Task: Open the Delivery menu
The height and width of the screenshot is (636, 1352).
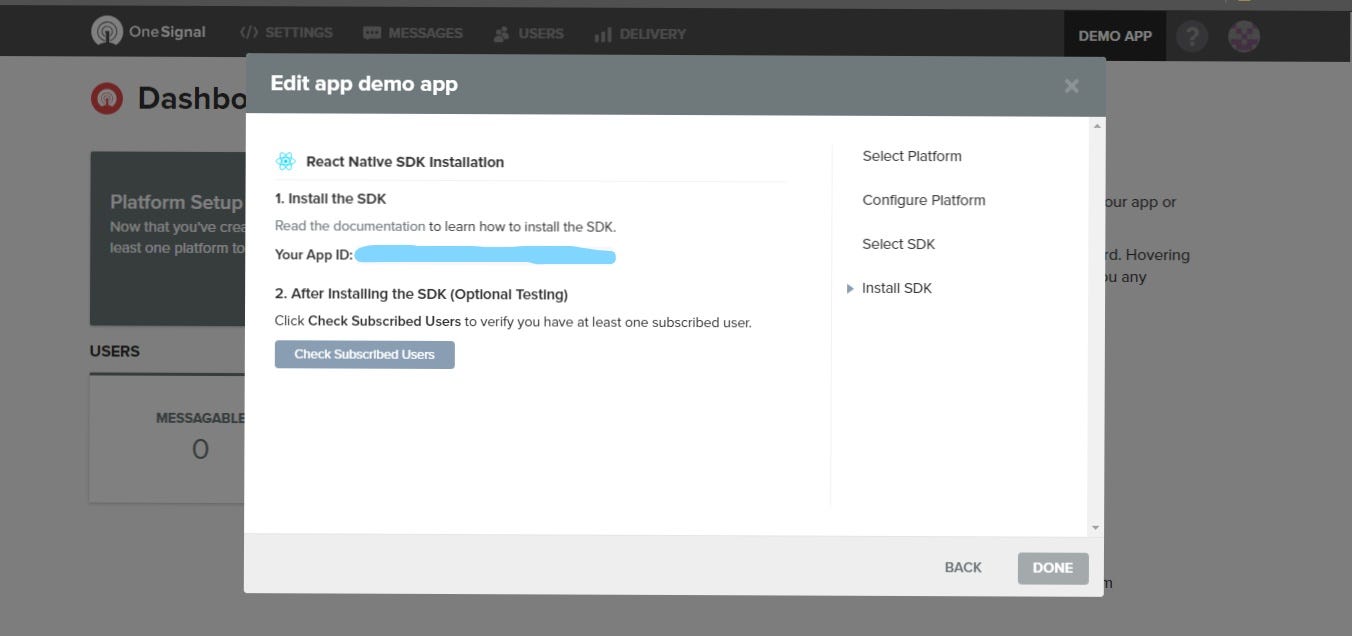Action: pos(640,34)
